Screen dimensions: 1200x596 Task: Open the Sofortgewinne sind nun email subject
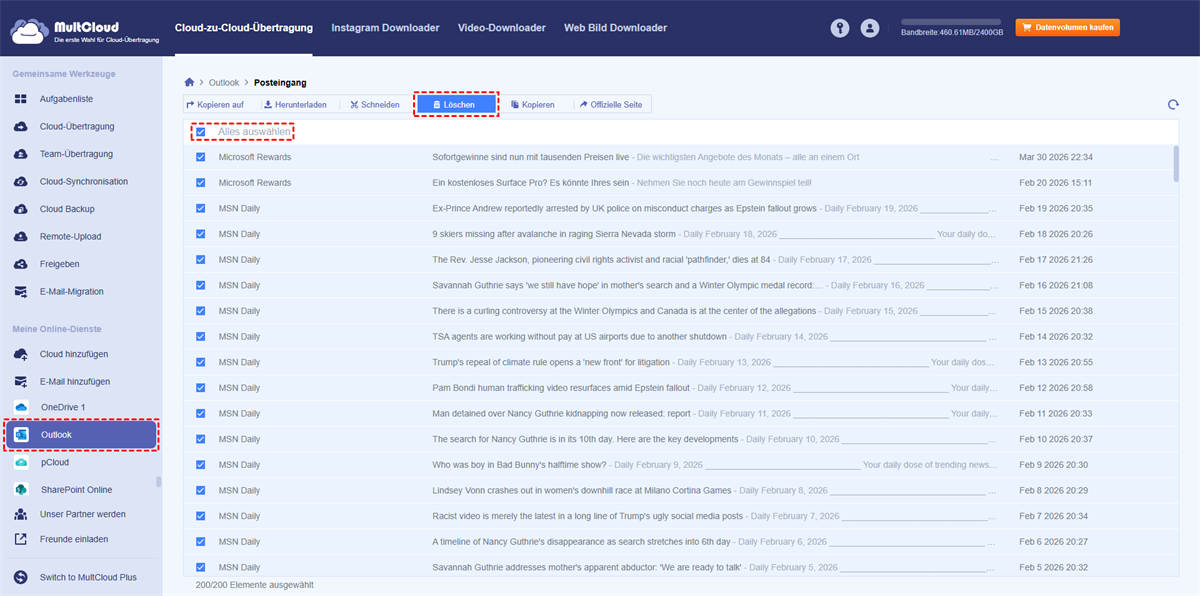530,157
